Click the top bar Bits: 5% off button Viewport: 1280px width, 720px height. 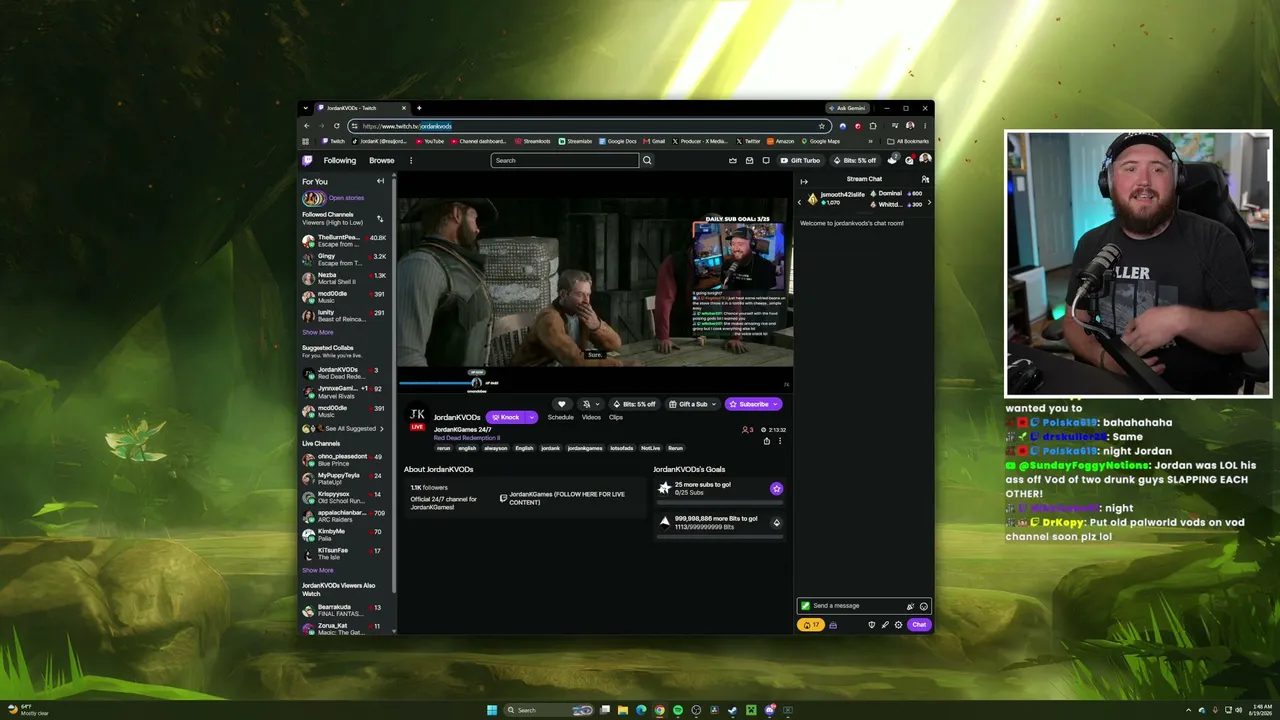click(855, 160)
